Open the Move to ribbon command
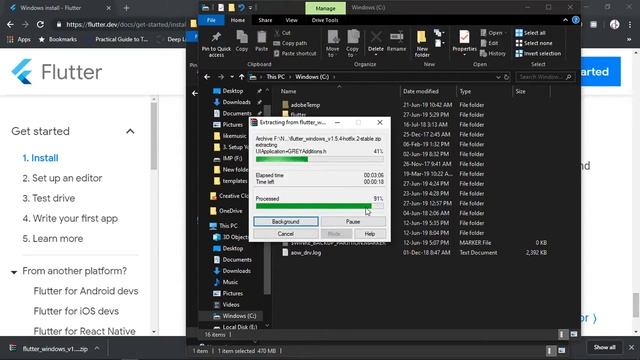This screenshot has width=640, height=360. coord(333,43)
